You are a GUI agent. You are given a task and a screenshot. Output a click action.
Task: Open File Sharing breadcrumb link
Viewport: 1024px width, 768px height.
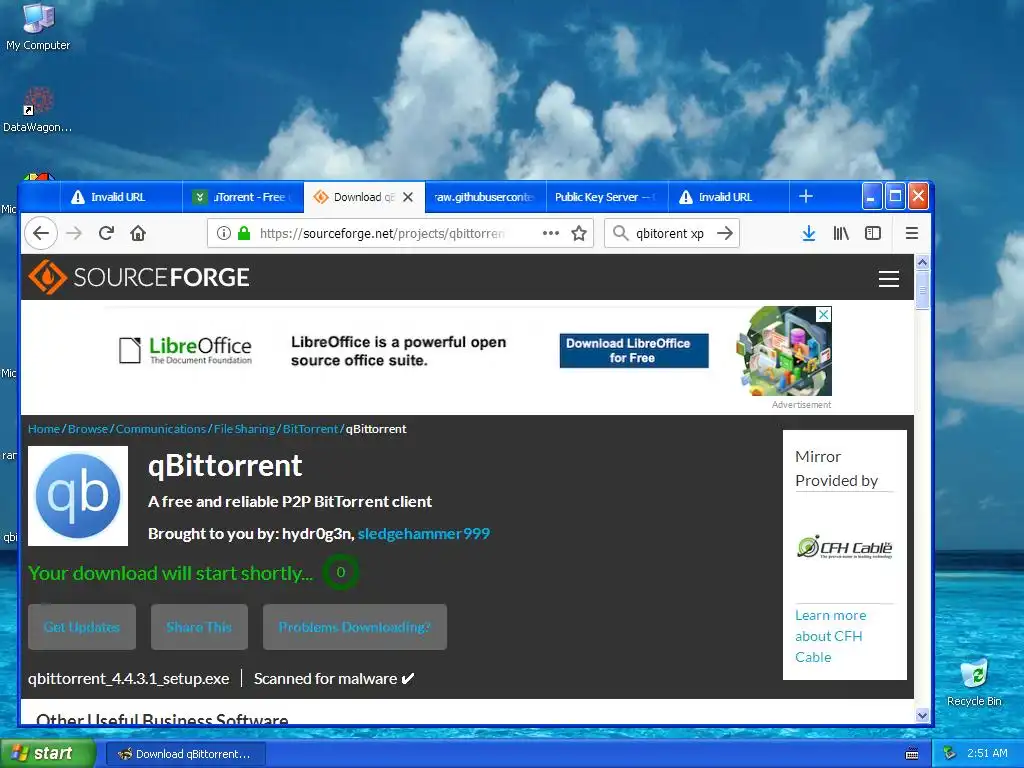pos(244,429)
